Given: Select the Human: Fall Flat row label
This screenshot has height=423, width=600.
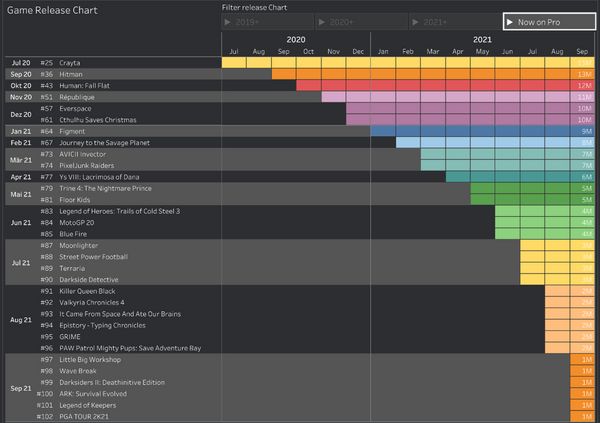Looking at the screenshot, I should (85, 86).
